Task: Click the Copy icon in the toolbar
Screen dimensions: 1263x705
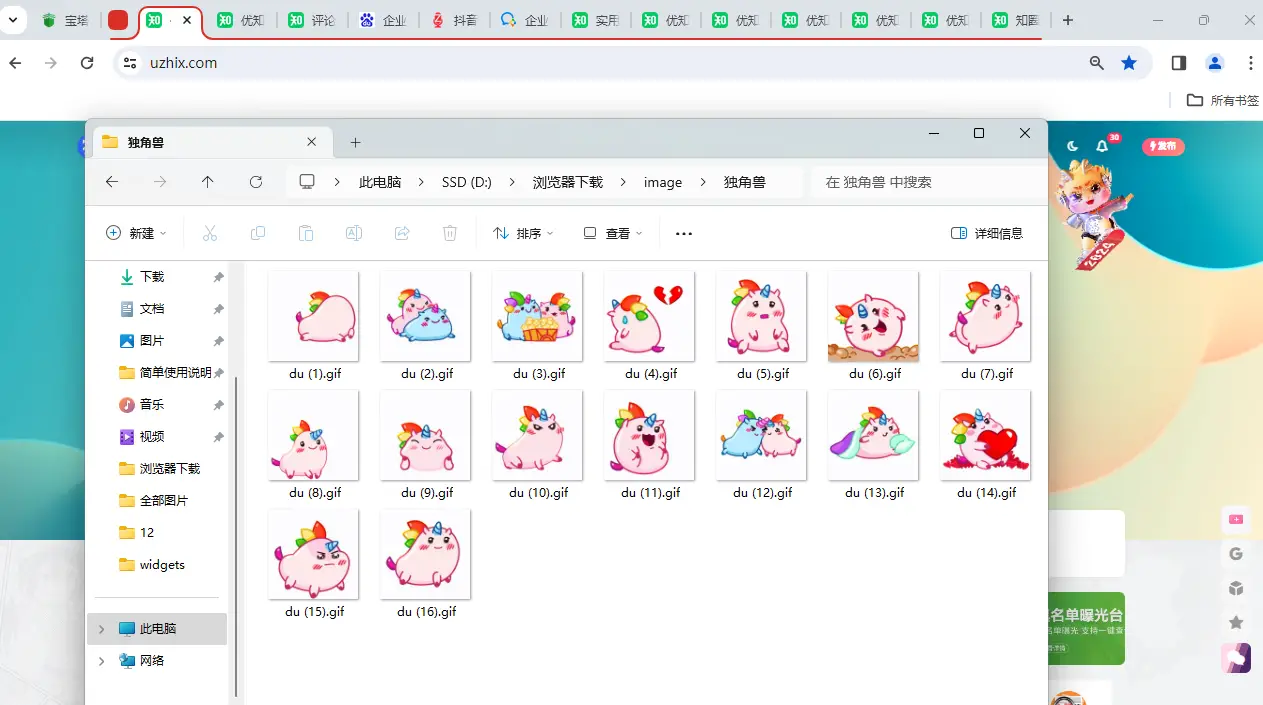Action: click(257, 232)
